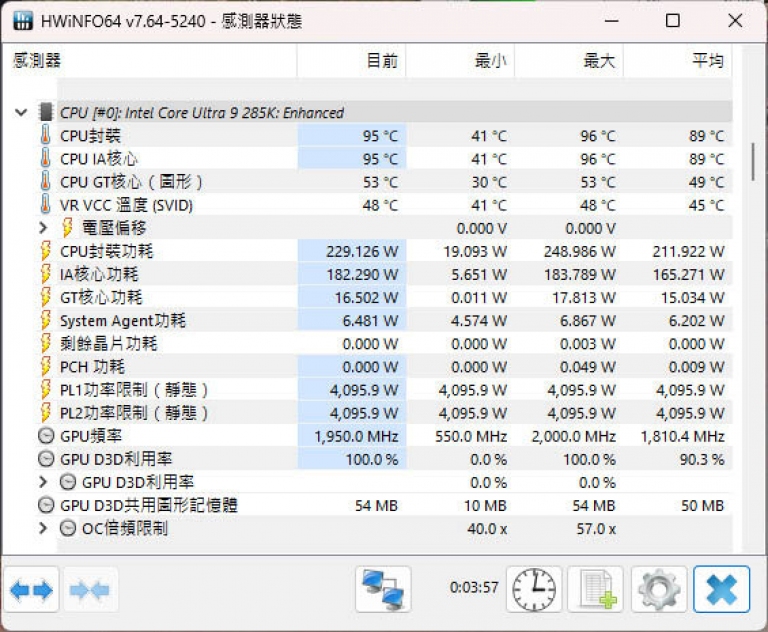The width and height of the screenshot is (768, 632).
Task: Click current value 229.126 W
Action: [362, 251]
